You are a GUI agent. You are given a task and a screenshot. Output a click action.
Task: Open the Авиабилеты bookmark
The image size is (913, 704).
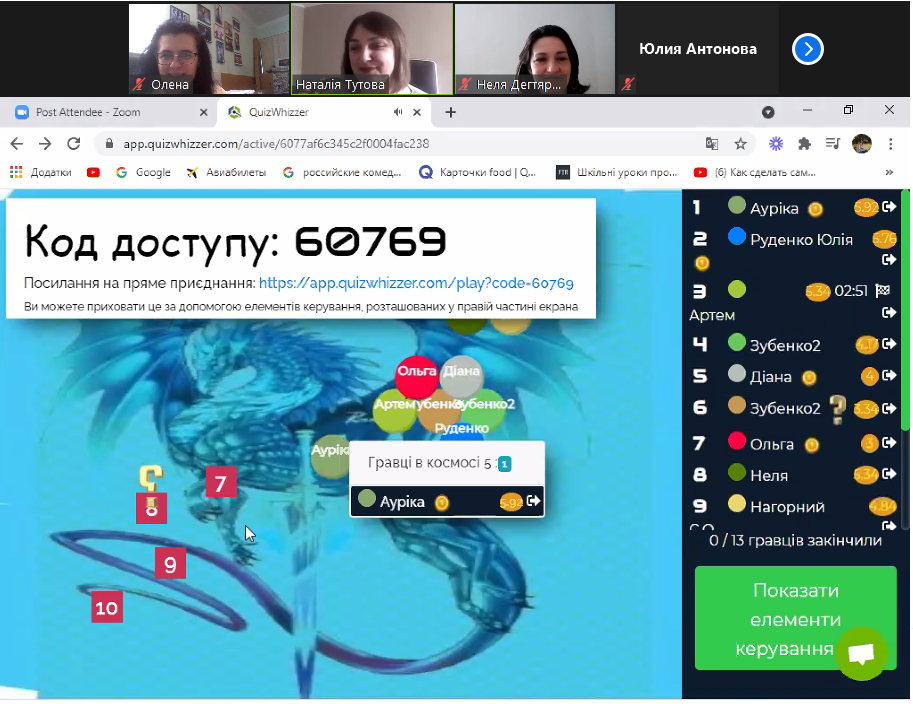pyautogui.click(x=226, y=172)
